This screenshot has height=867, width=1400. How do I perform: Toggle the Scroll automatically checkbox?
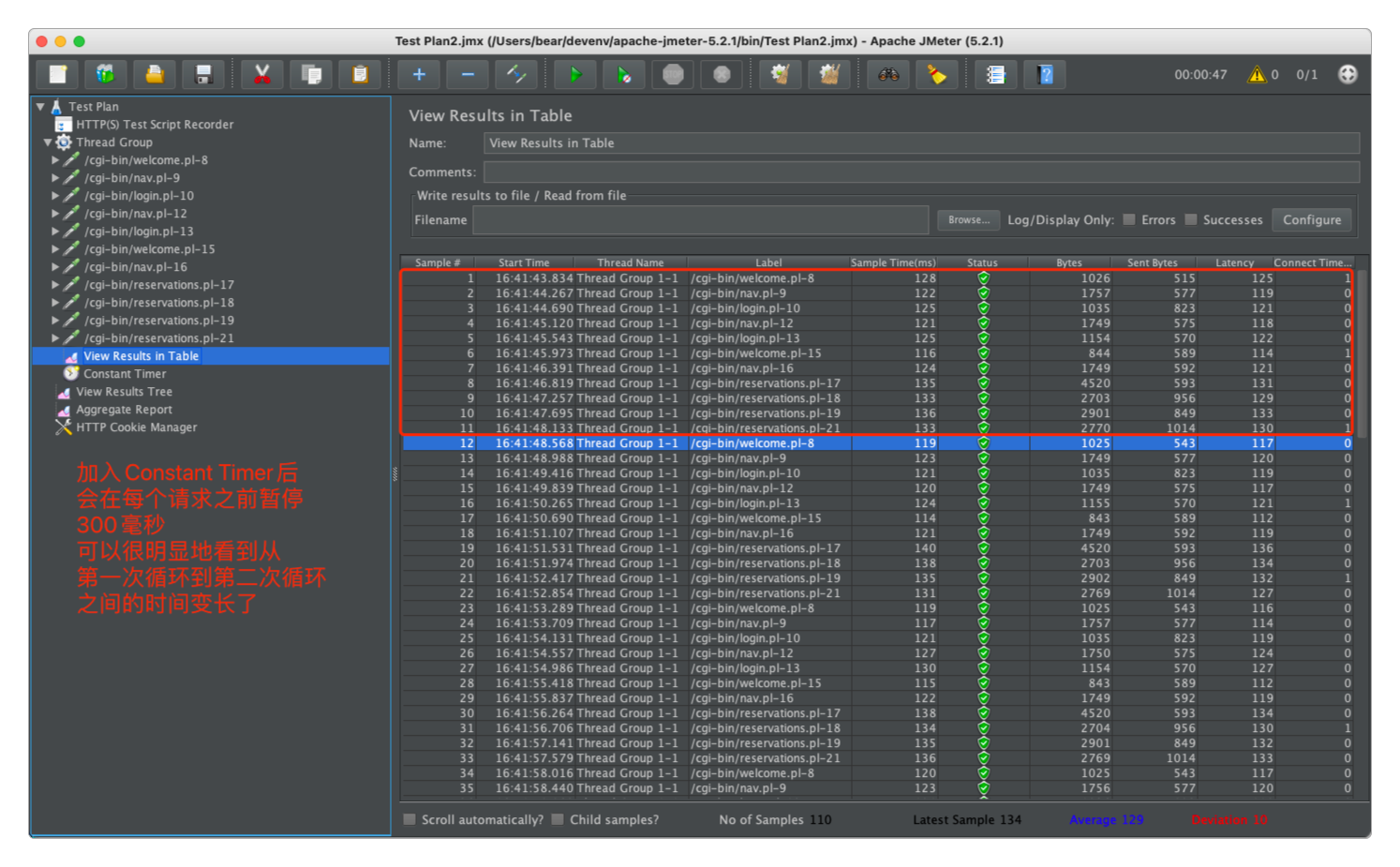(410, 819)
